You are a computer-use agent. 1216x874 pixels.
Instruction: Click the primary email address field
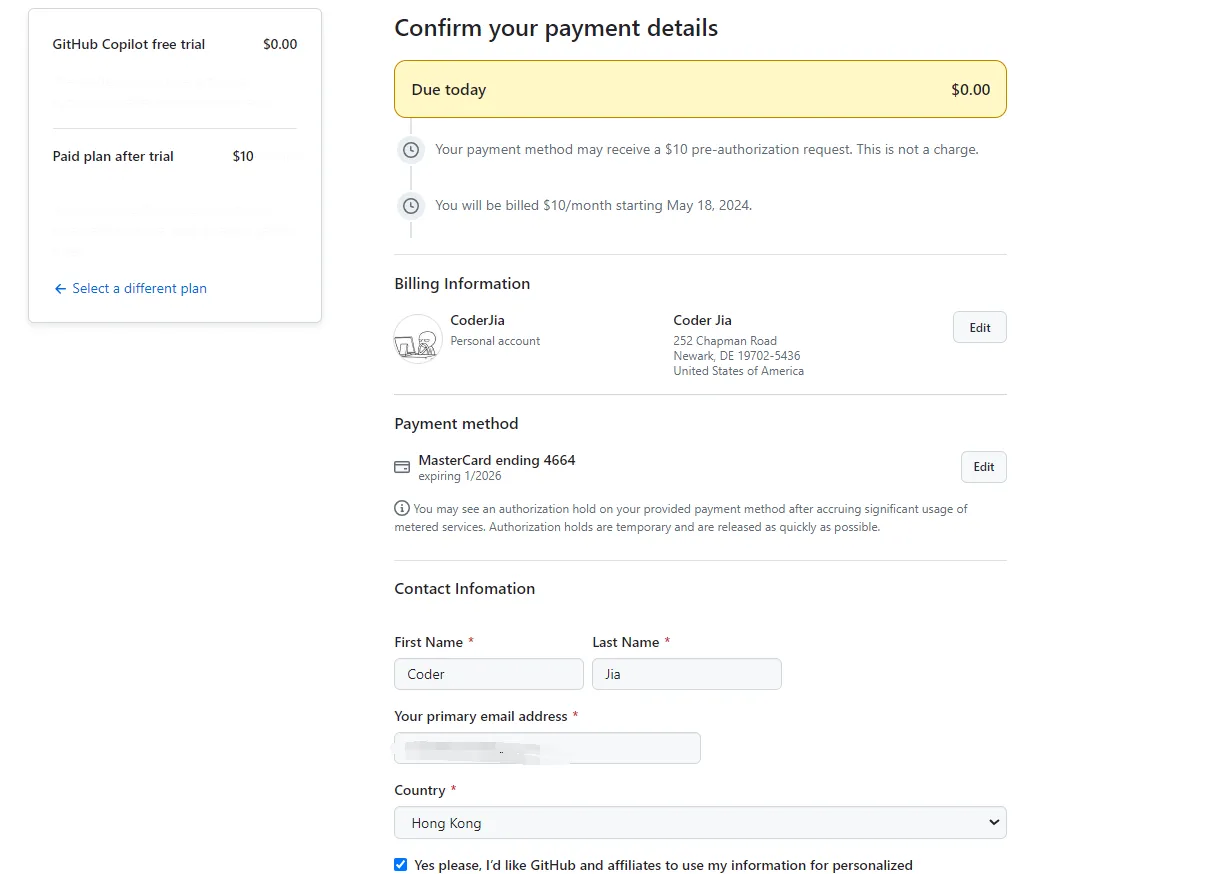click(x=547, y=748)
